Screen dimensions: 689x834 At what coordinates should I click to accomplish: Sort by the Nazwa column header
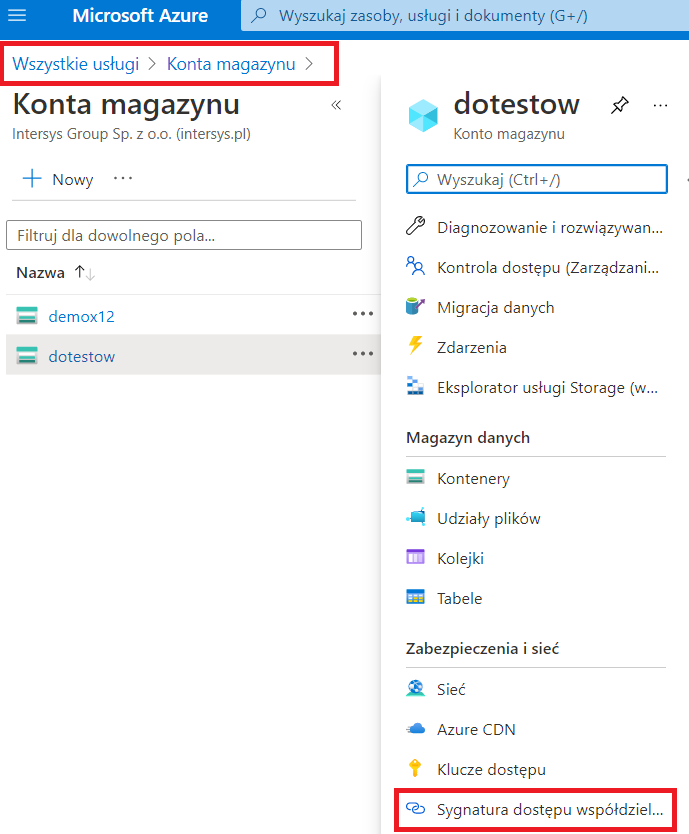point(40,273)
